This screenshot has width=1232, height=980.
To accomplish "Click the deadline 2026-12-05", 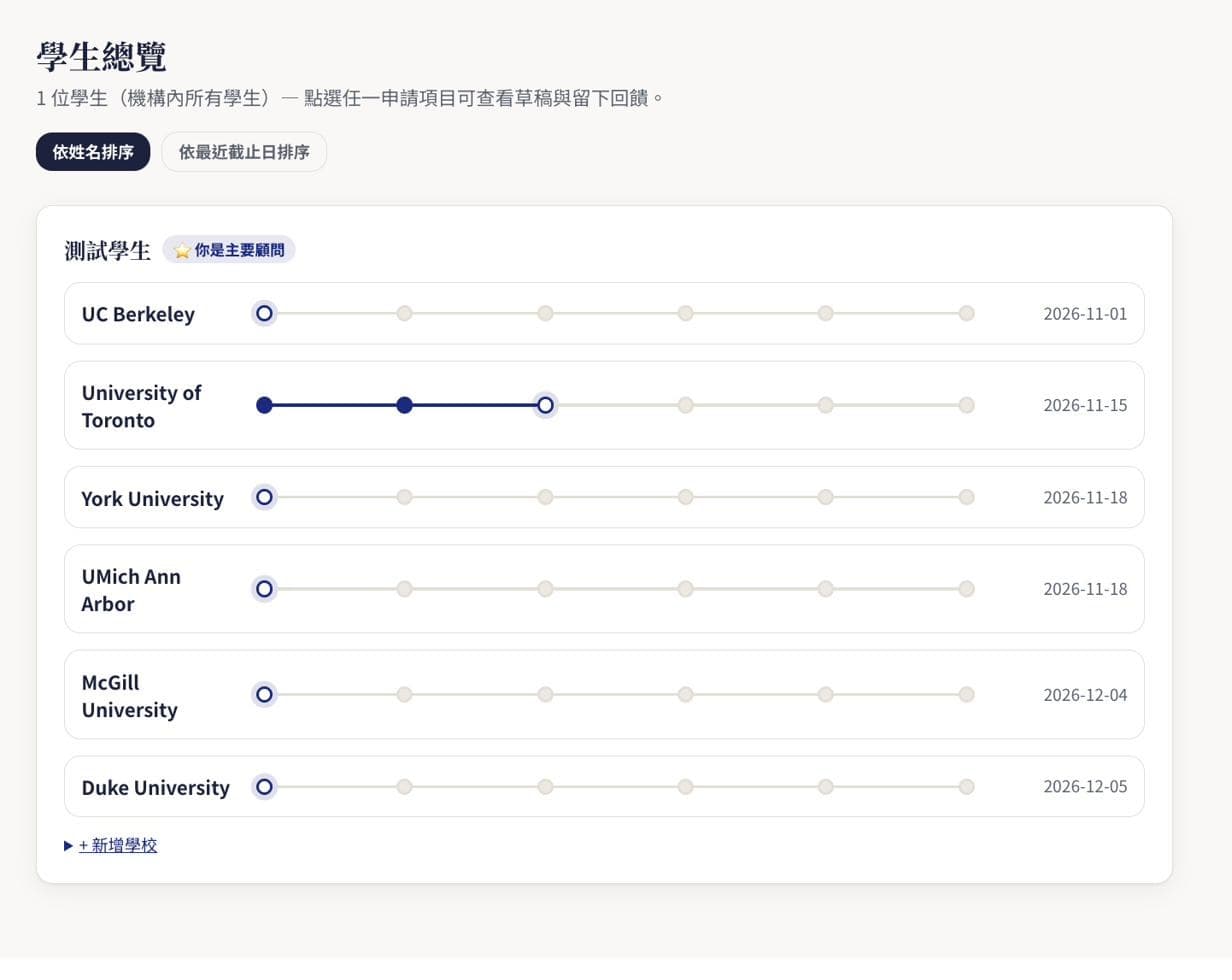I will coord(1085,787).
